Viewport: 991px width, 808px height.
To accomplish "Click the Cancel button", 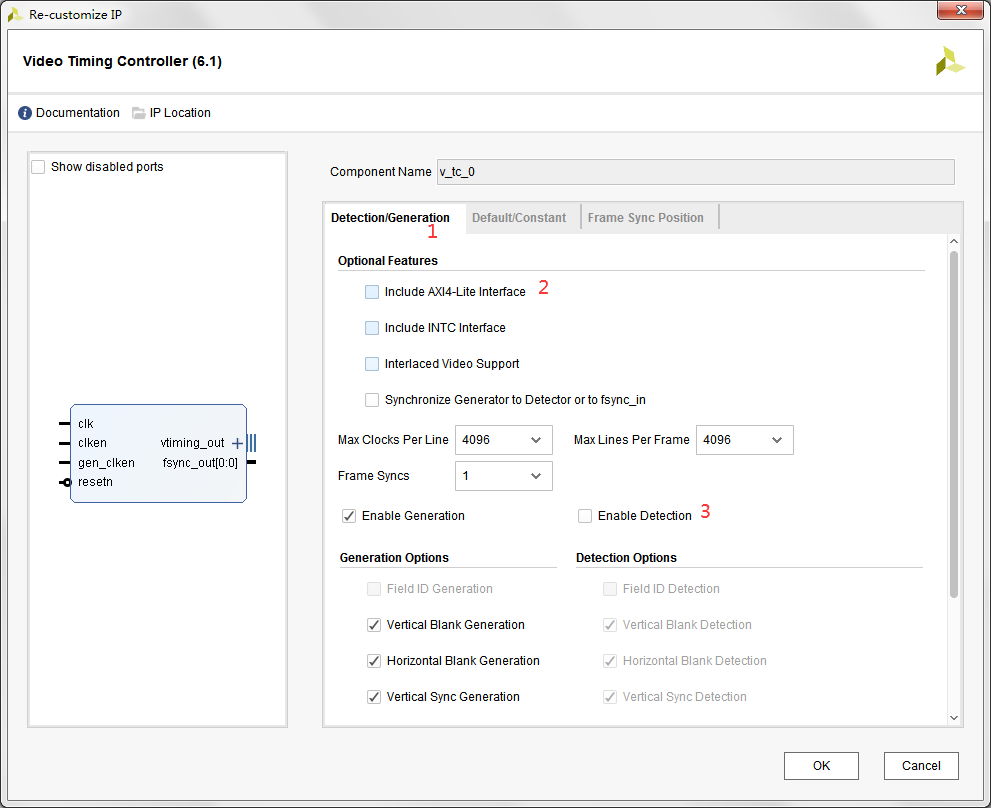I will point(921,766).
